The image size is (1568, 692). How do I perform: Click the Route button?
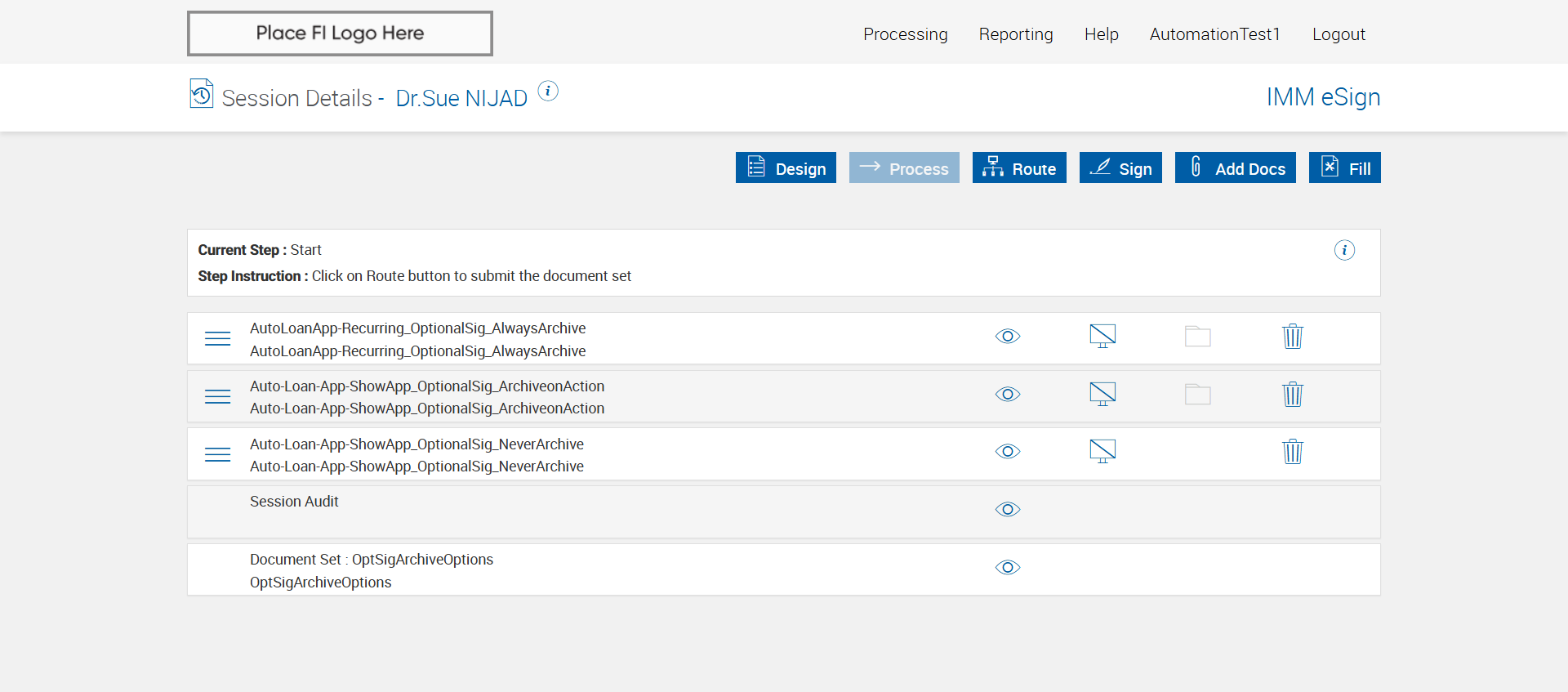tap(1019, 168)
